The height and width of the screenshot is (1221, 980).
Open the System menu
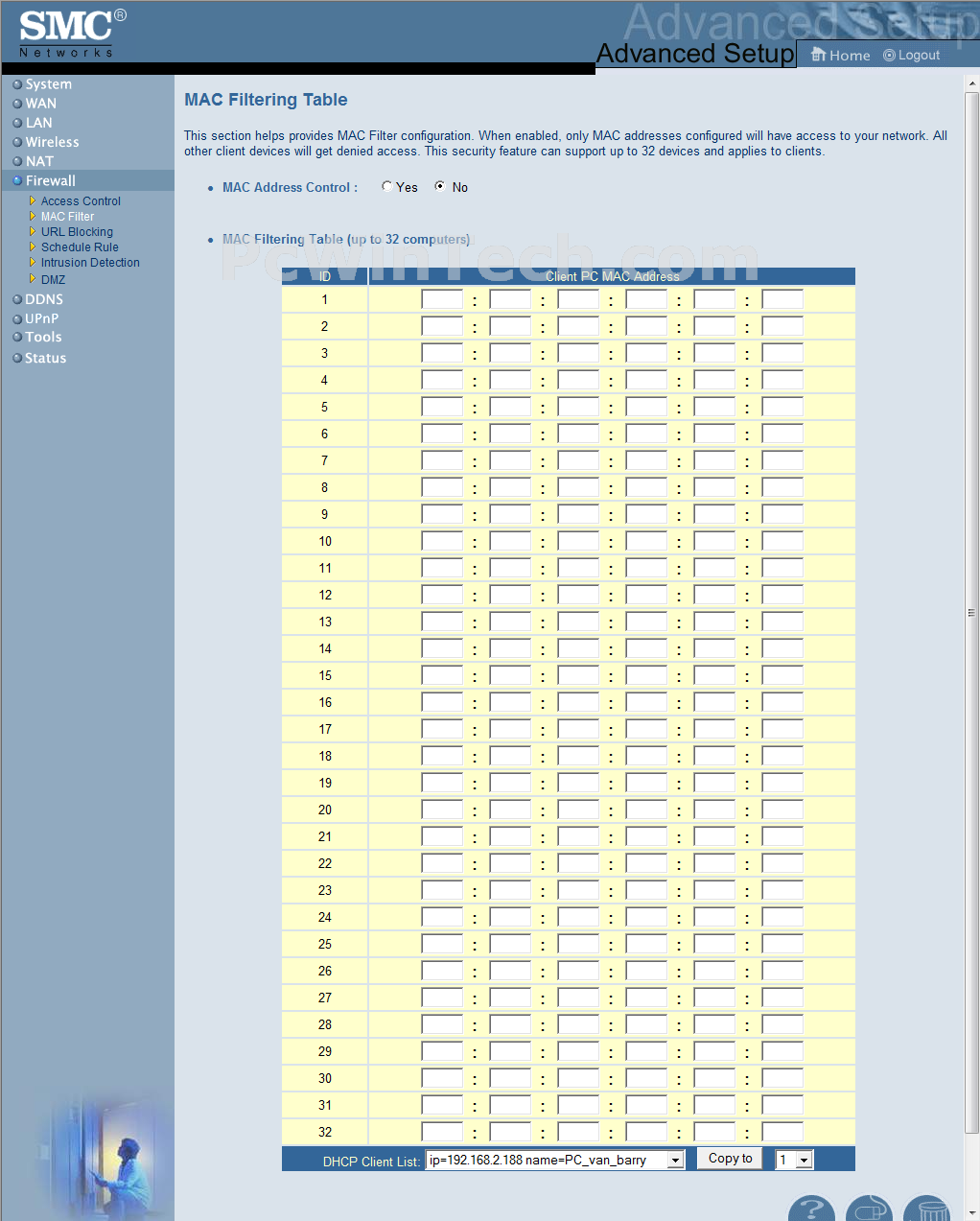click(x=49, y=84)
